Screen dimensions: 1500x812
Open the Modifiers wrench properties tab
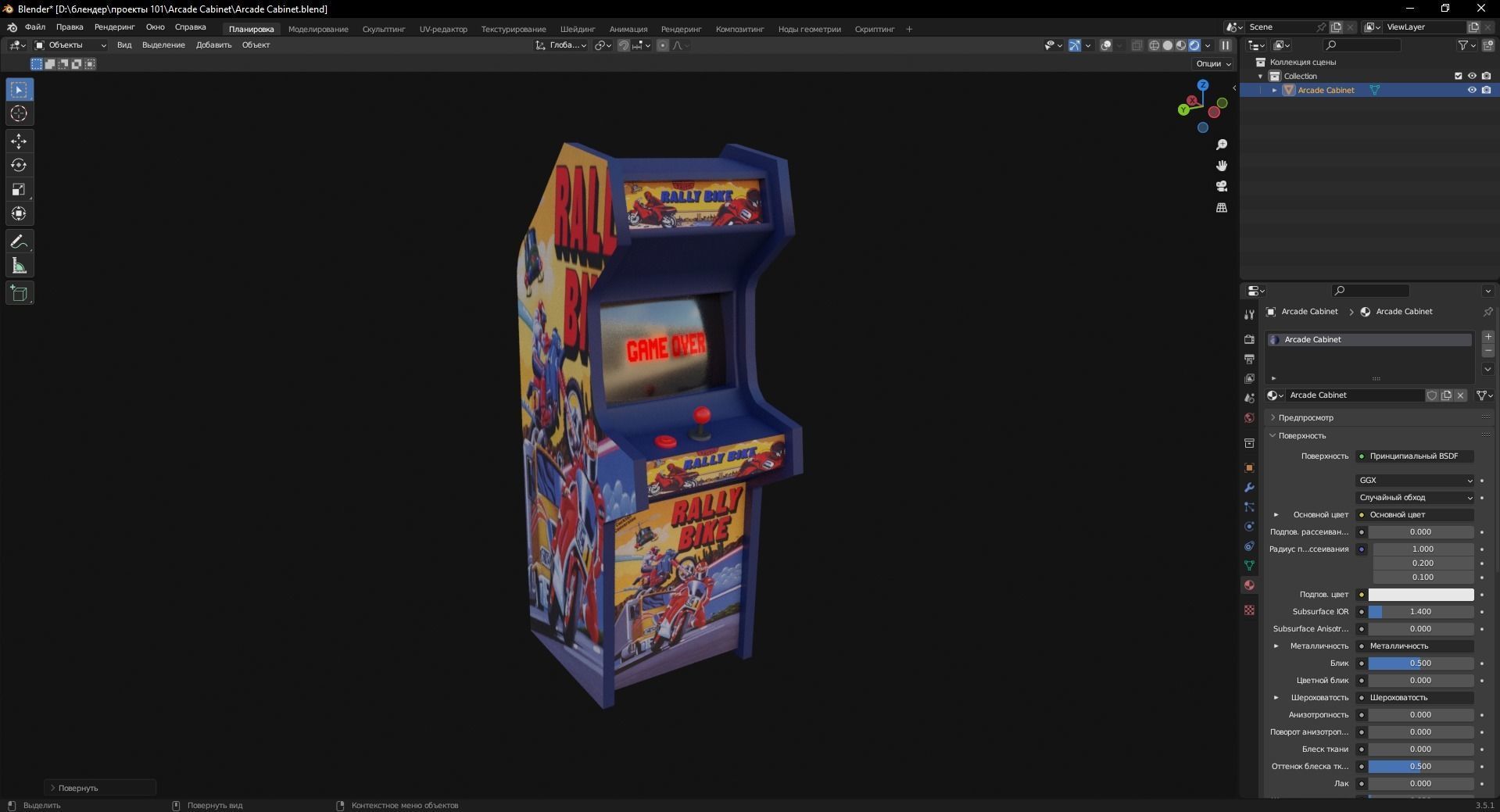(x=1249, y=488)
